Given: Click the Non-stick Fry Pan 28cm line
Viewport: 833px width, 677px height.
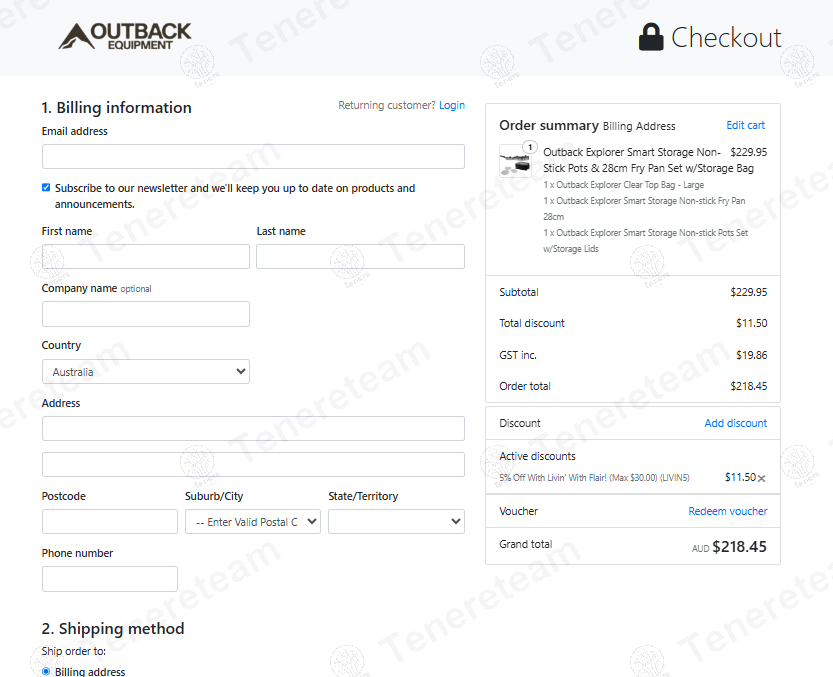Looking at the screenshot, I should [x=644, y=209].
